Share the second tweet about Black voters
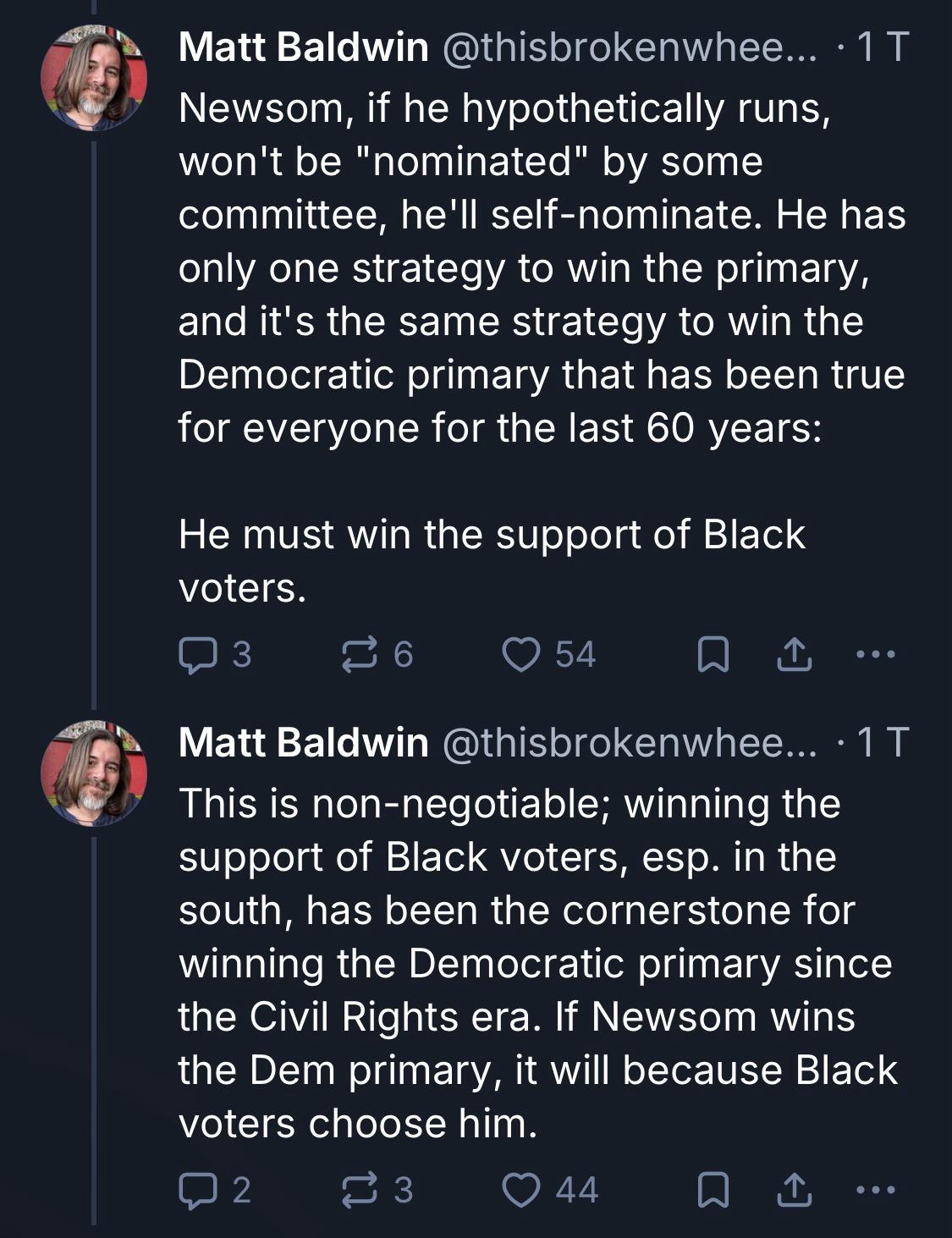The image size is (952, 1238). (793, 1190)
